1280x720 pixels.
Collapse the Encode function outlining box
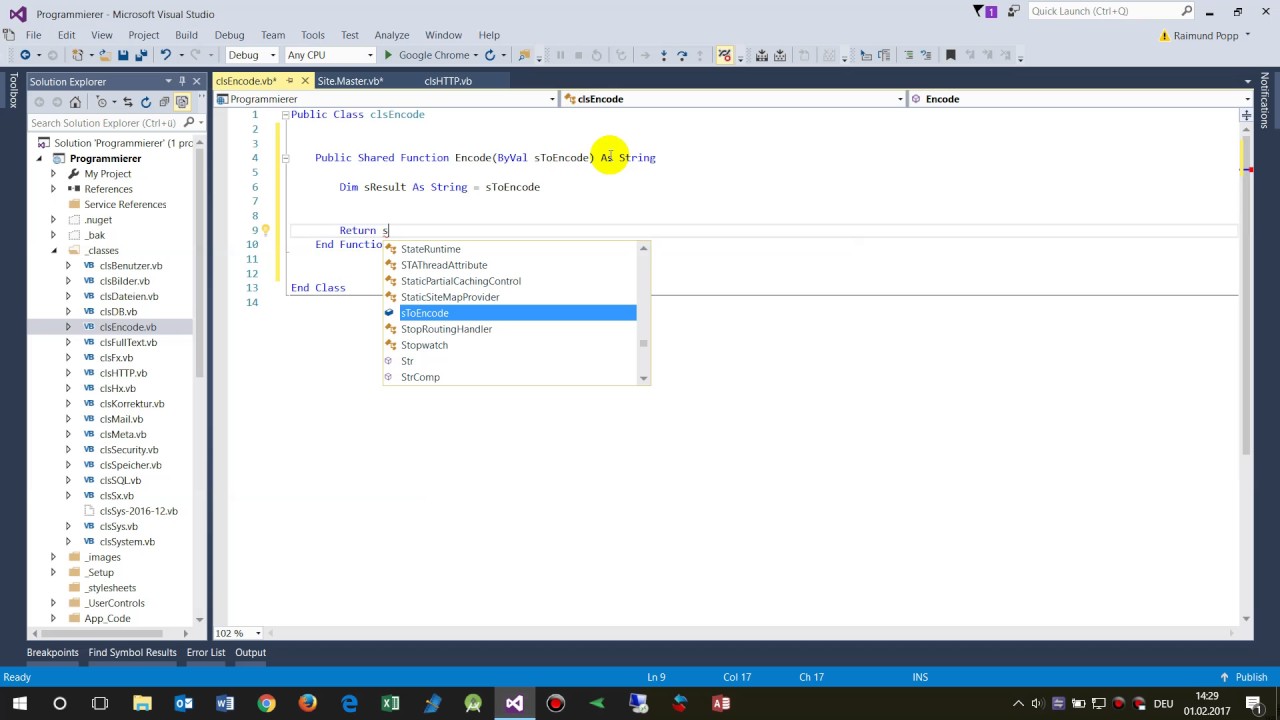pyautogui.click(x=285, y=158)
